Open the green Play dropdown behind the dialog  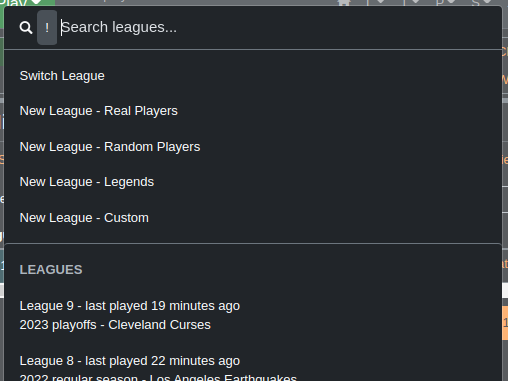pos(27,3)
